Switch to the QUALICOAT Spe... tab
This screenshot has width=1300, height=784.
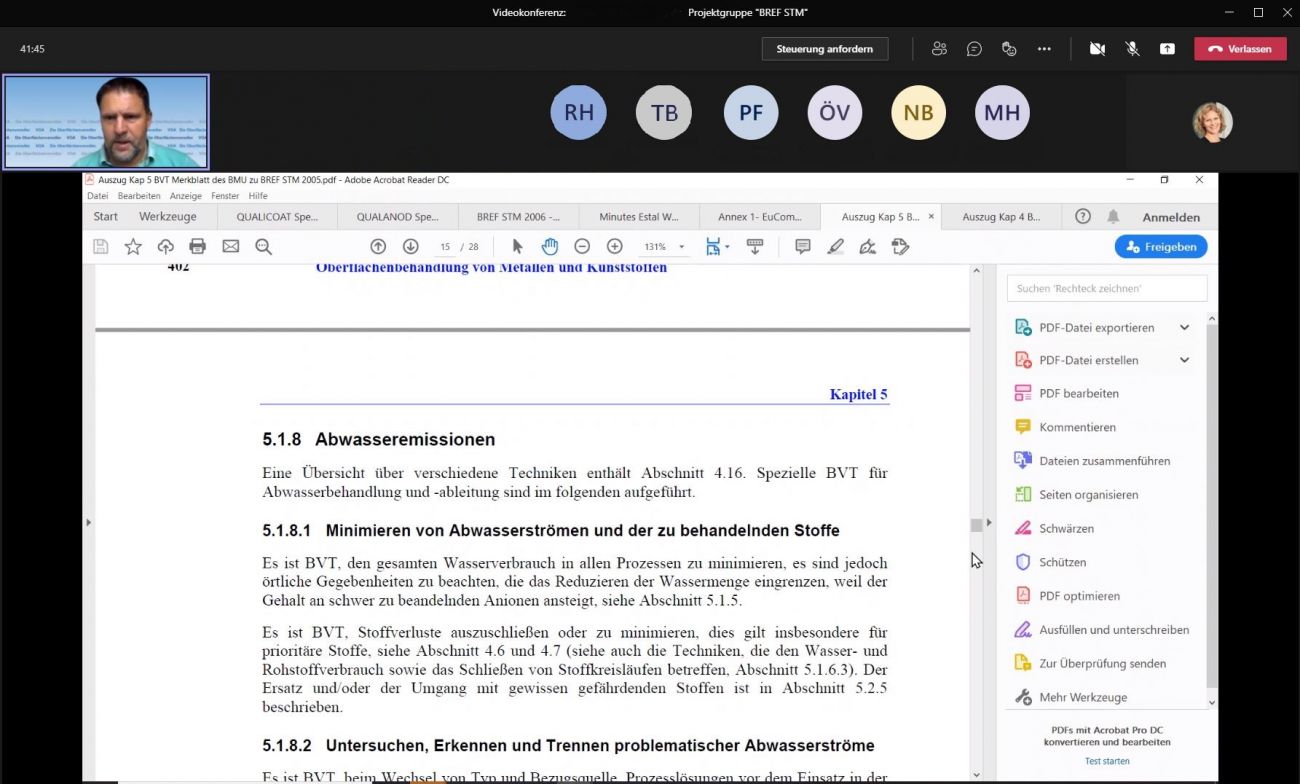(x=277, y=216)
